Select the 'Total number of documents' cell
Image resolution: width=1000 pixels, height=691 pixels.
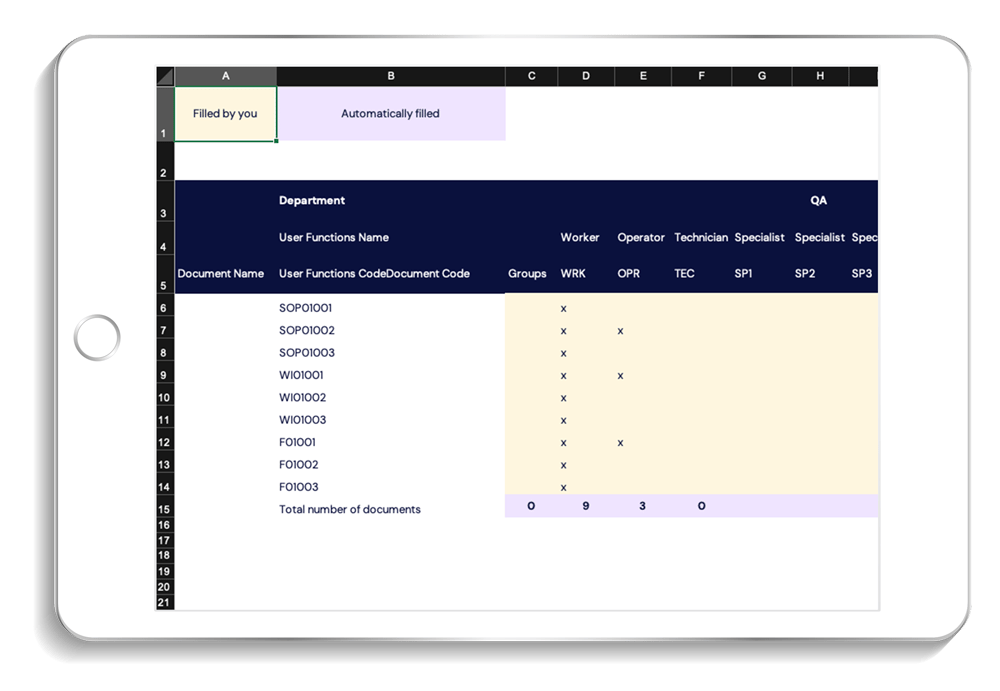click(348, 508)
